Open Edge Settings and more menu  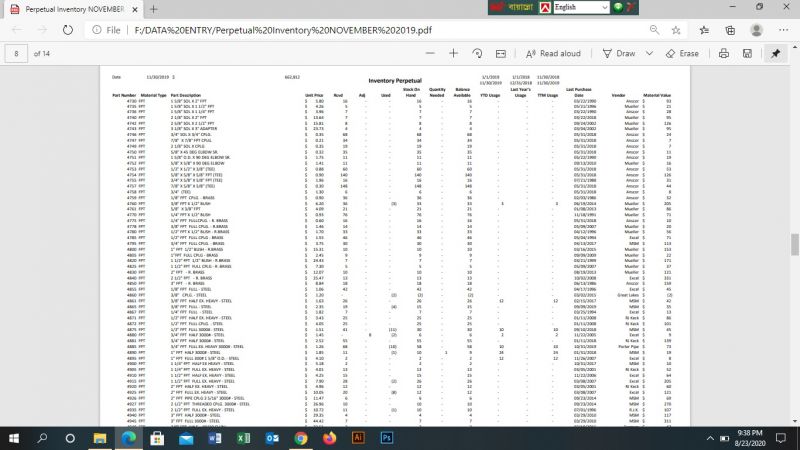tap(782, 31)
